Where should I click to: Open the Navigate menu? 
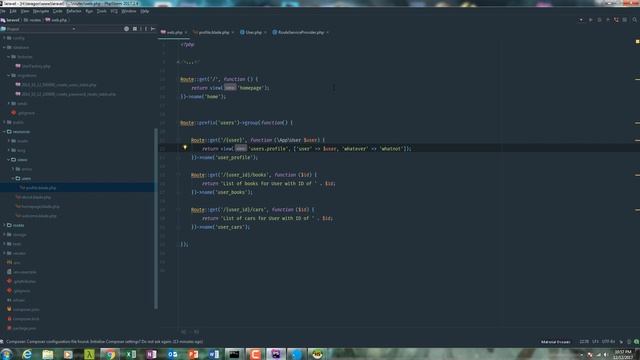[x=41, y=11]
